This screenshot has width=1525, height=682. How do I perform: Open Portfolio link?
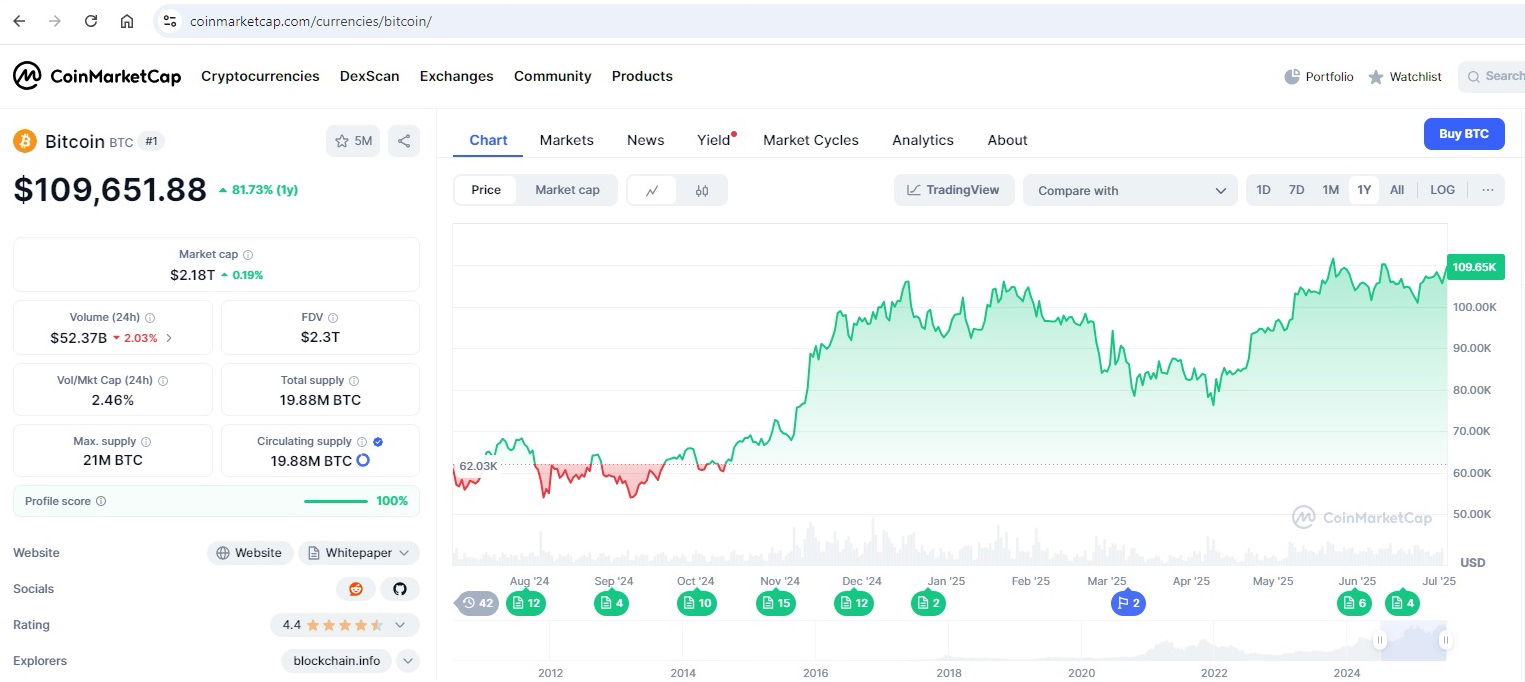(1319, 77)
